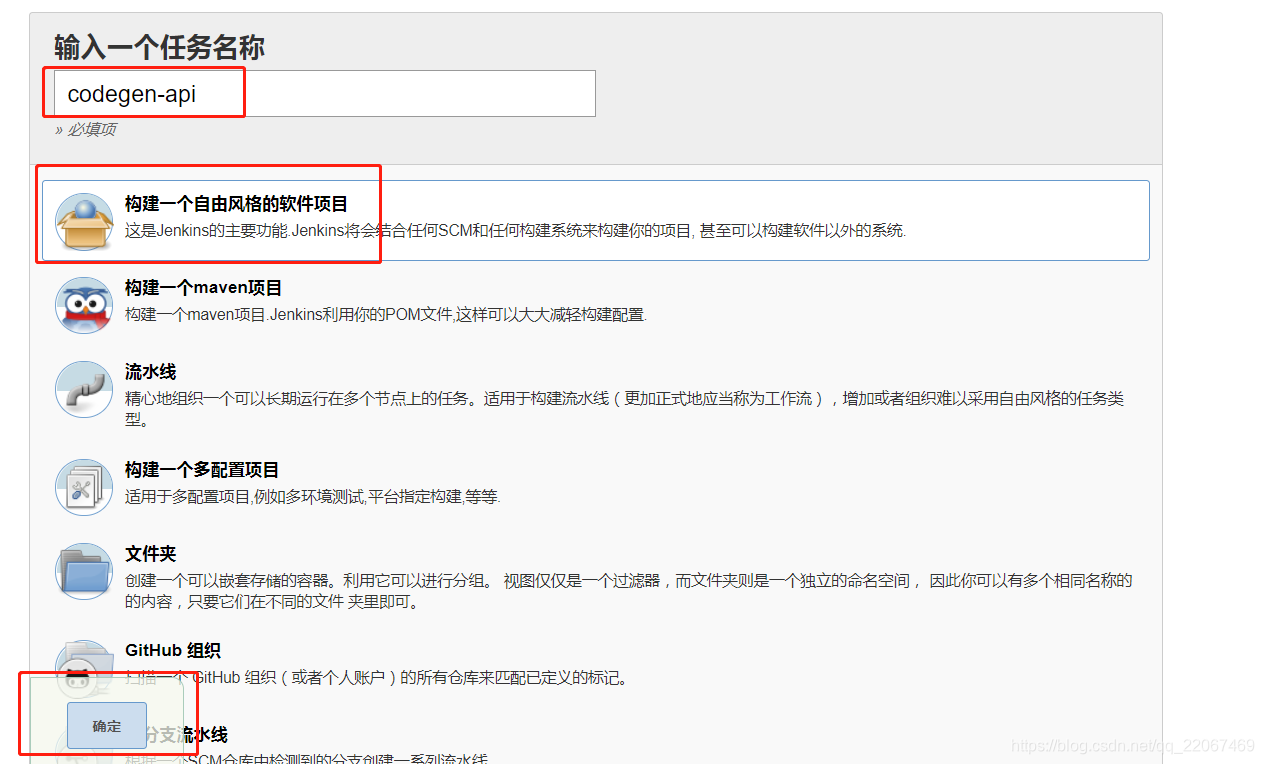The height and width of the screenshot is (764, 1264).
Task: Choose 构建一个maven项目 title
Action: pos(204,288)
